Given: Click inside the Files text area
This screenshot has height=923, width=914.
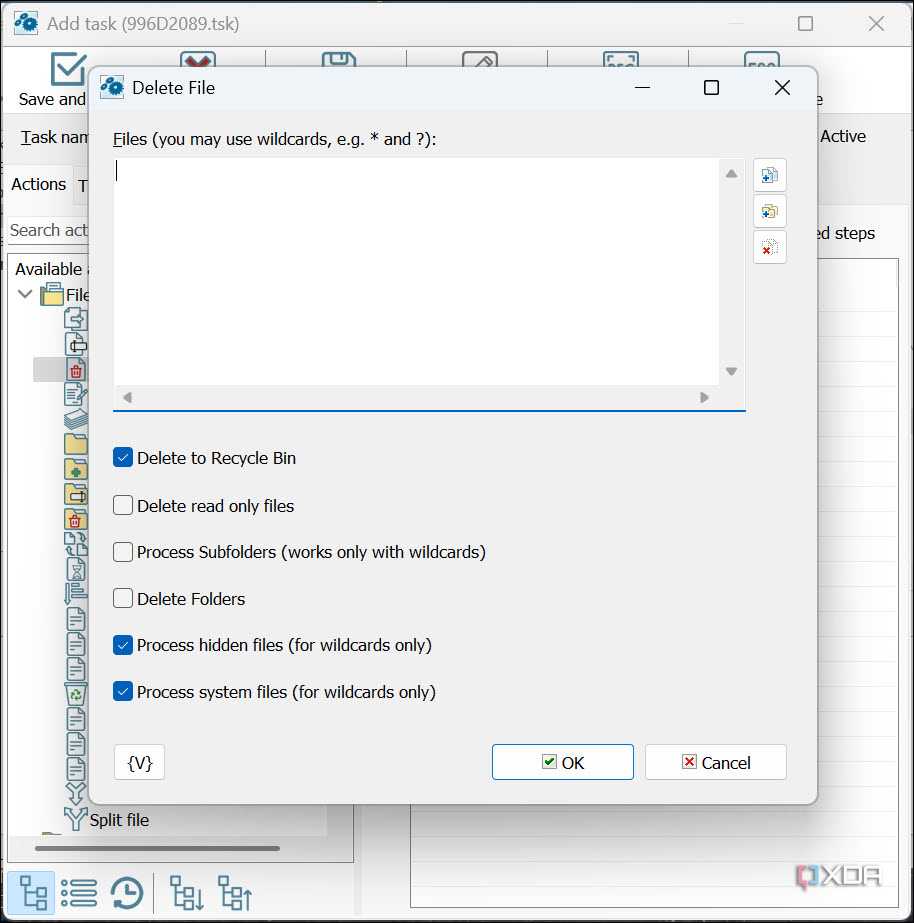Looking at the screenshot, I should tap(416, 271).
